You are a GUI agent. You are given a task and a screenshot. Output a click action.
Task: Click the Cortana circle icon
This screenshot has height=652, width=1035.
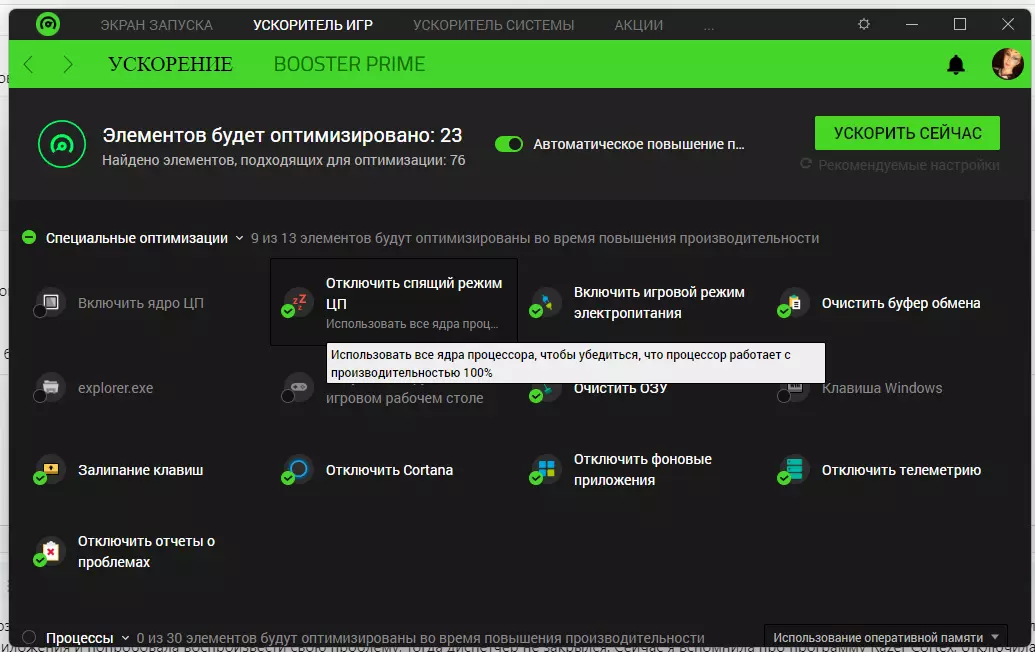pos(299,469)
